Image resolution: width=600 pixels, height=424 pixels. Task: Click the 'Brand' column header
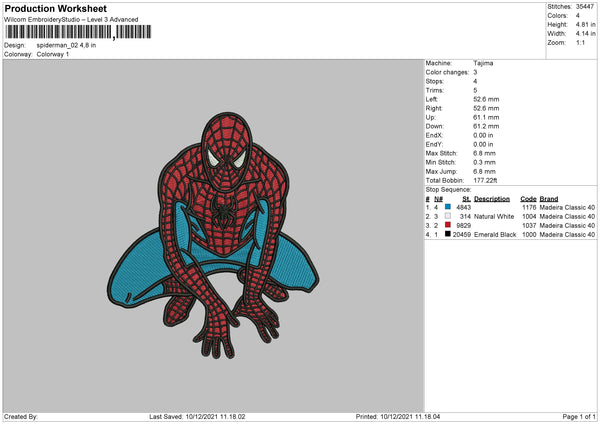549,199
